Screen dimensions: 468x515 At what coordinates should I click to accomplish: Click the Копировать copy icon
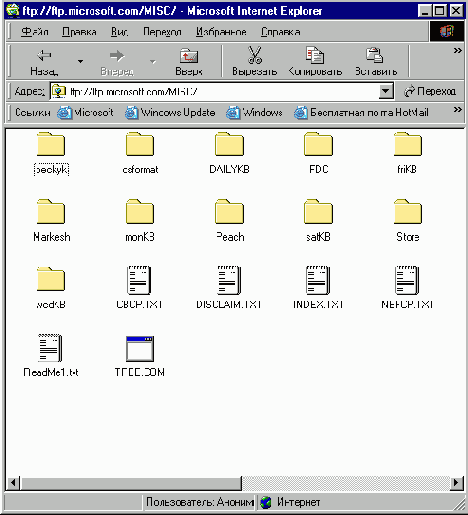pyautogui.click(x=315, y=55)
